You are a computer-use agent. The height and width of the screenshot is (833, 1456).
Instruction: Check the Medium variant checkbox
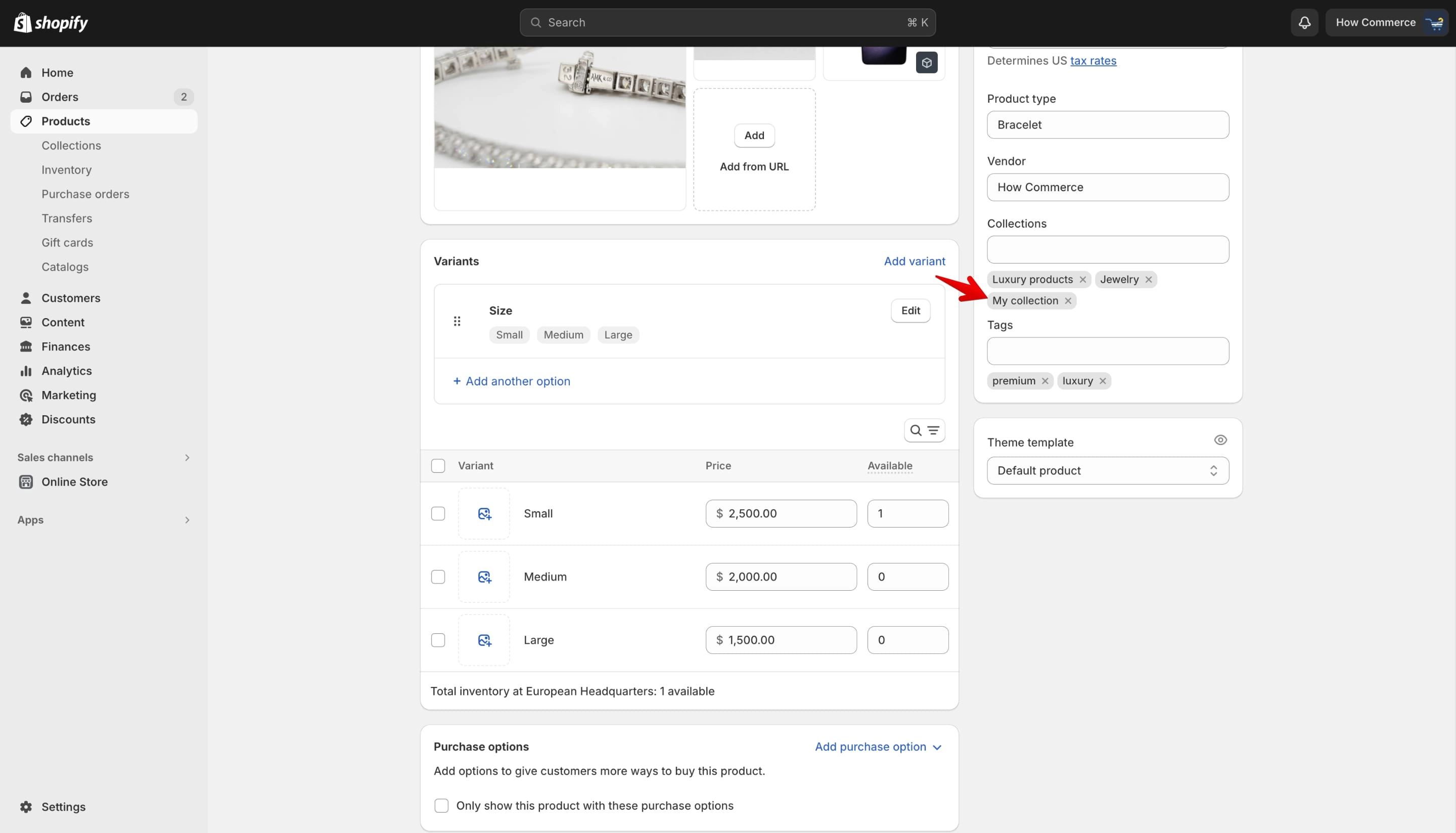pyautogui.click(x=438, y=577)
